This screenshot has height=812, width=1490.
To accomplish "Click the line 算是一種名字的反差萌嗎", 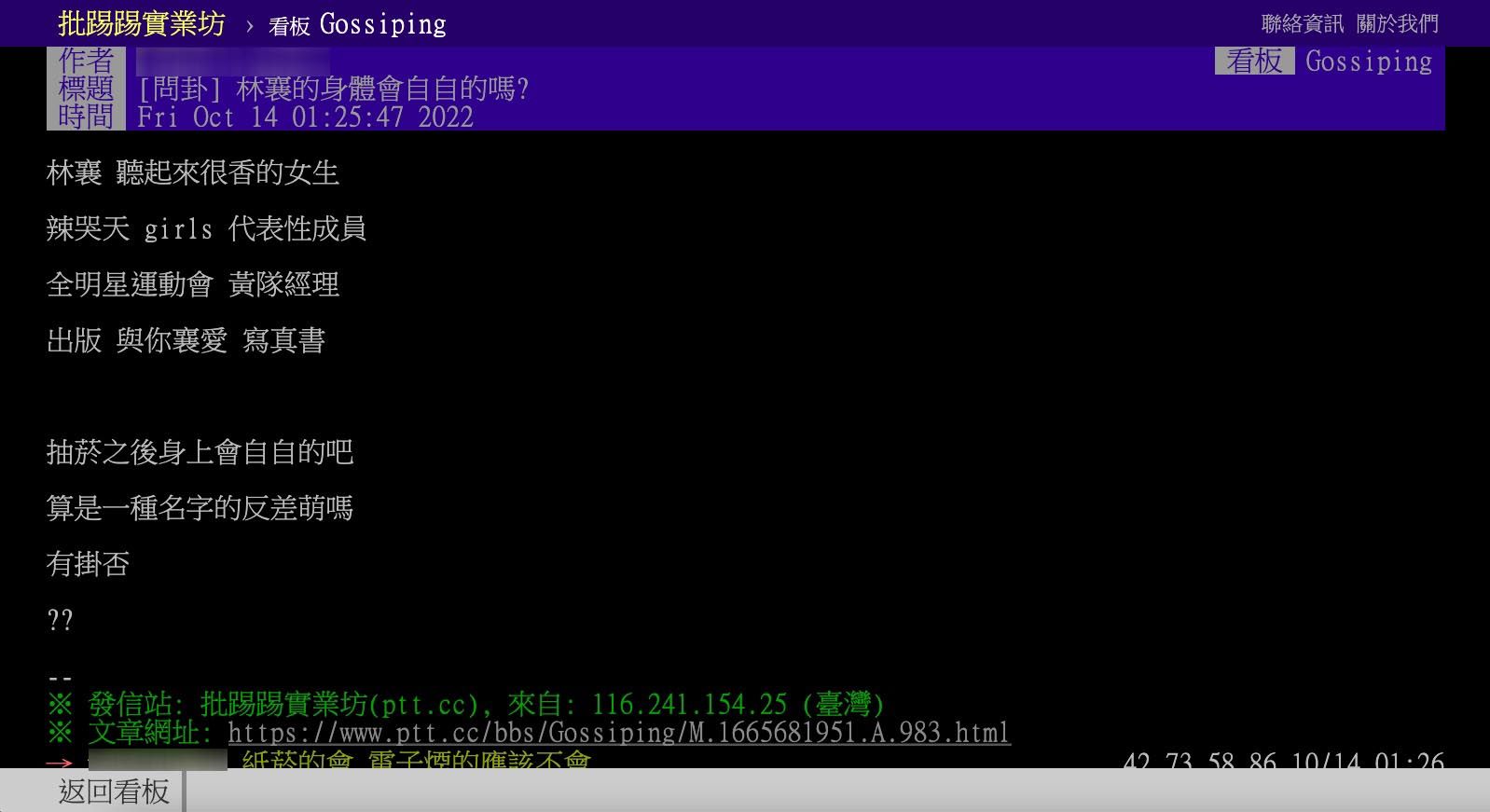I will point(200,508).
